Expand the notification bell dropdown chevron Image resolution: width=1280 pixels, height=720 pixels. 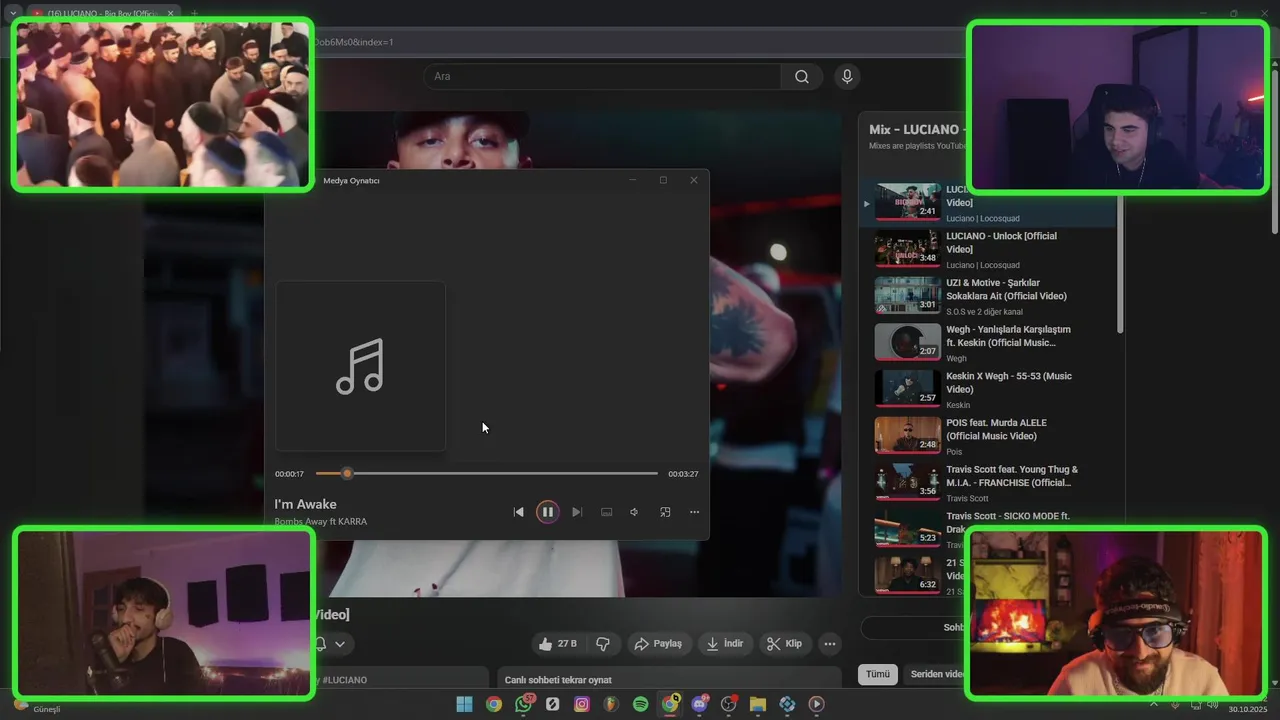[340, 644]
